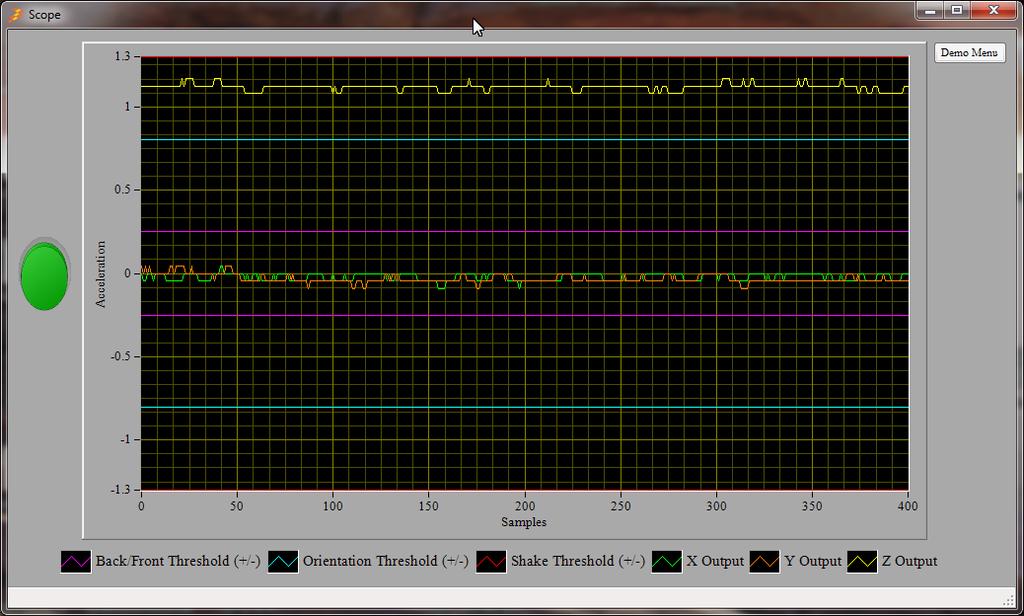Screen dimensions: 1024x616
Task: Click the 1.3 value on acceleration axis
Action: 123,57
